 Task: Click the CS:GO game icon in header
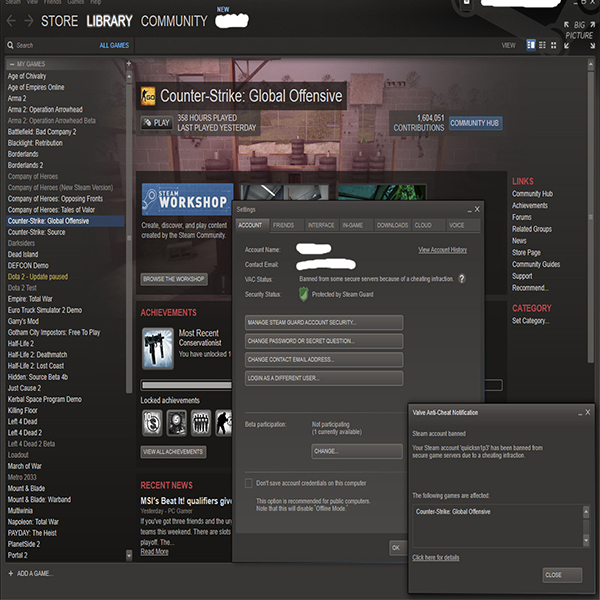pos(148,96)
